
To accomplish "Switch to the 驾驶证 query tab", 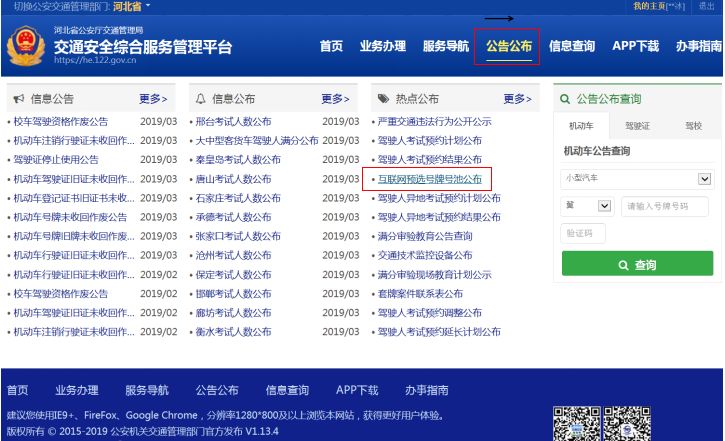I will click(x=637, y=126).
